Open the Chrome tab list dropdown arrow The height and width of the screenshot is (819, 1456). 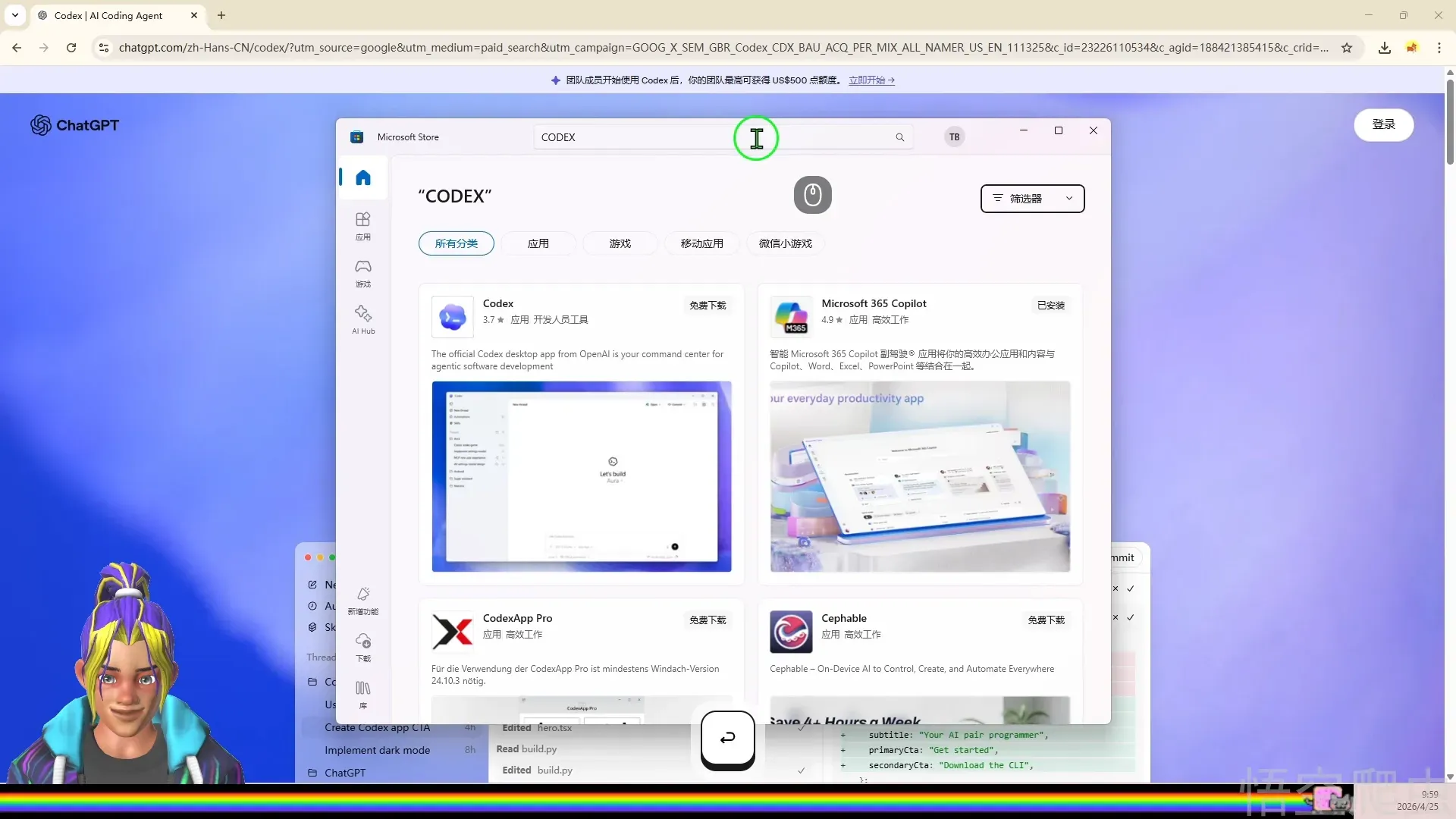(x=15, y=15)
